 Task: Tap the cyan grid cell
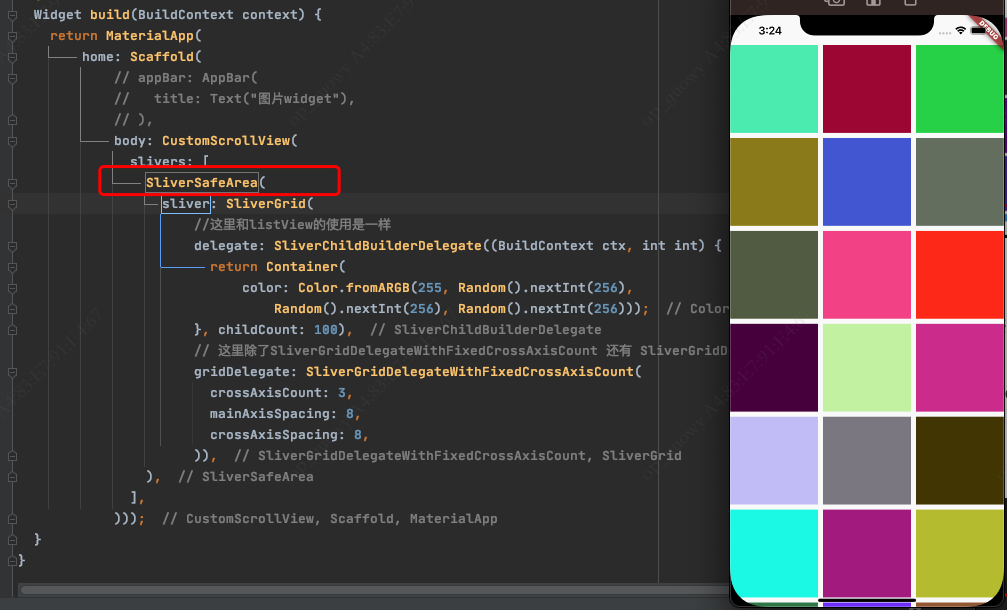tap(774, 553)
